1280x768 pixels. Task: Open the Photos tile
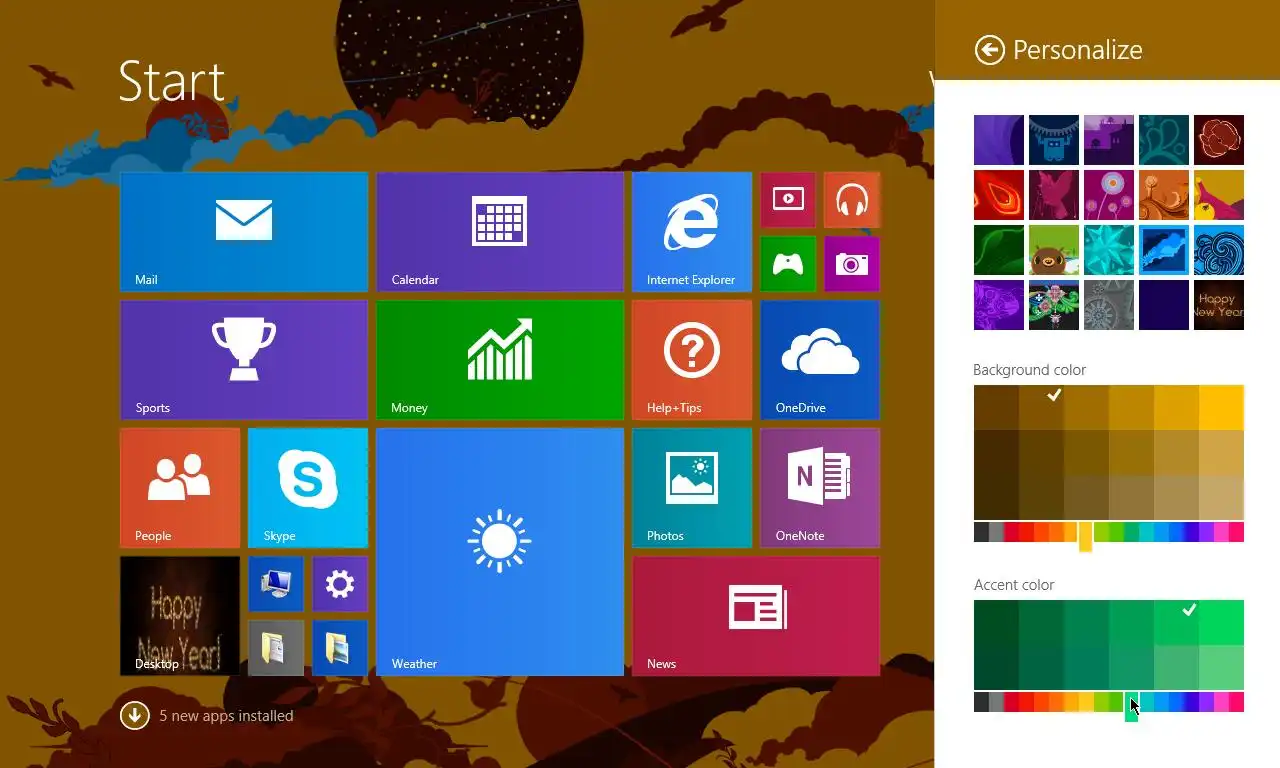click(692, 488)
